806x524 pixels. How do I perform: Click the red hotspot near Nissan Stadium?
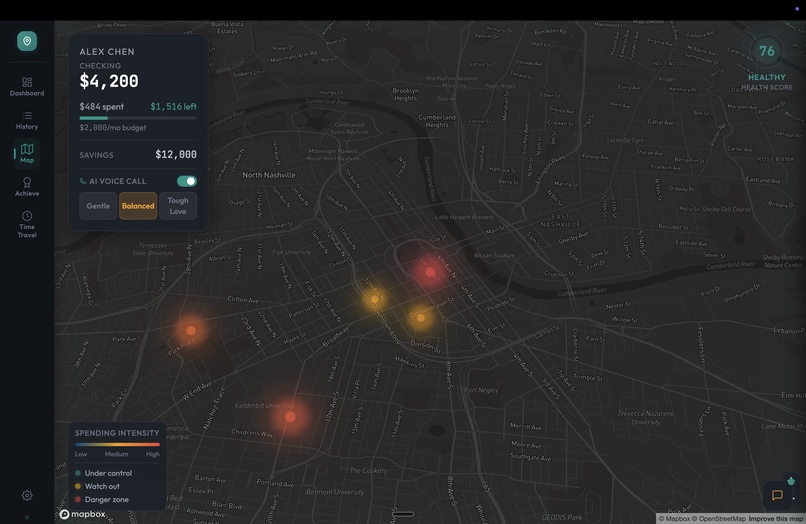[430, 272]
